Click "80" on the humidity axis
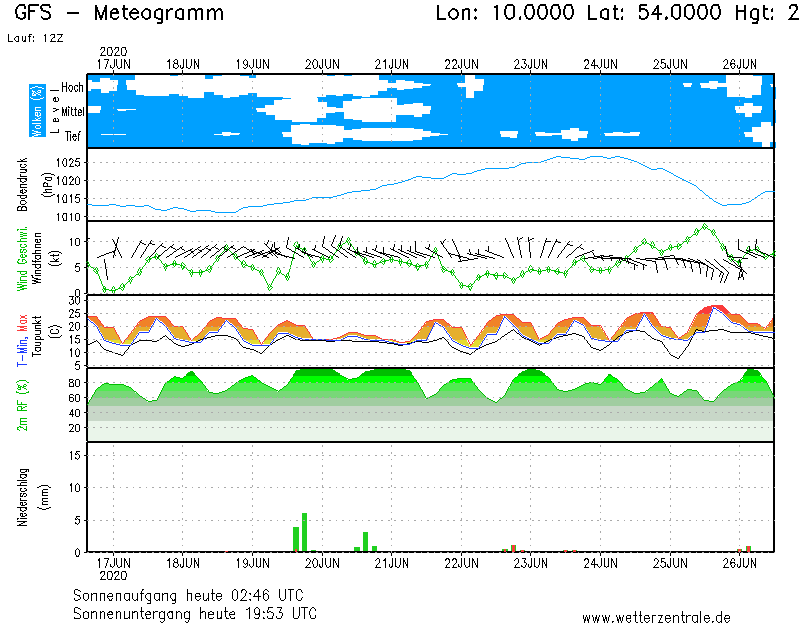The height and width of the screenshot is (625, 800). point(74,383)
